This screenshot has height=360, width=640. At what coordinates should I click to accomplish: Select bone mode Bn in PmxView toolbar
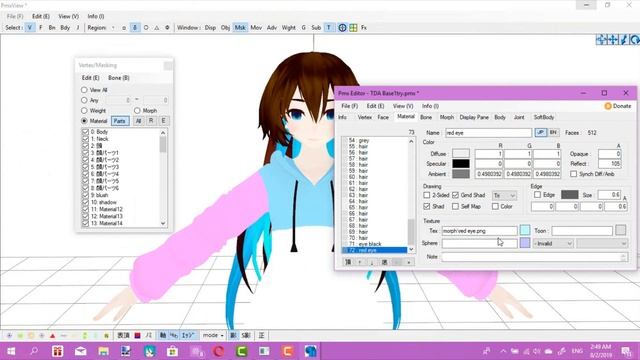click(x=52, y=28)
